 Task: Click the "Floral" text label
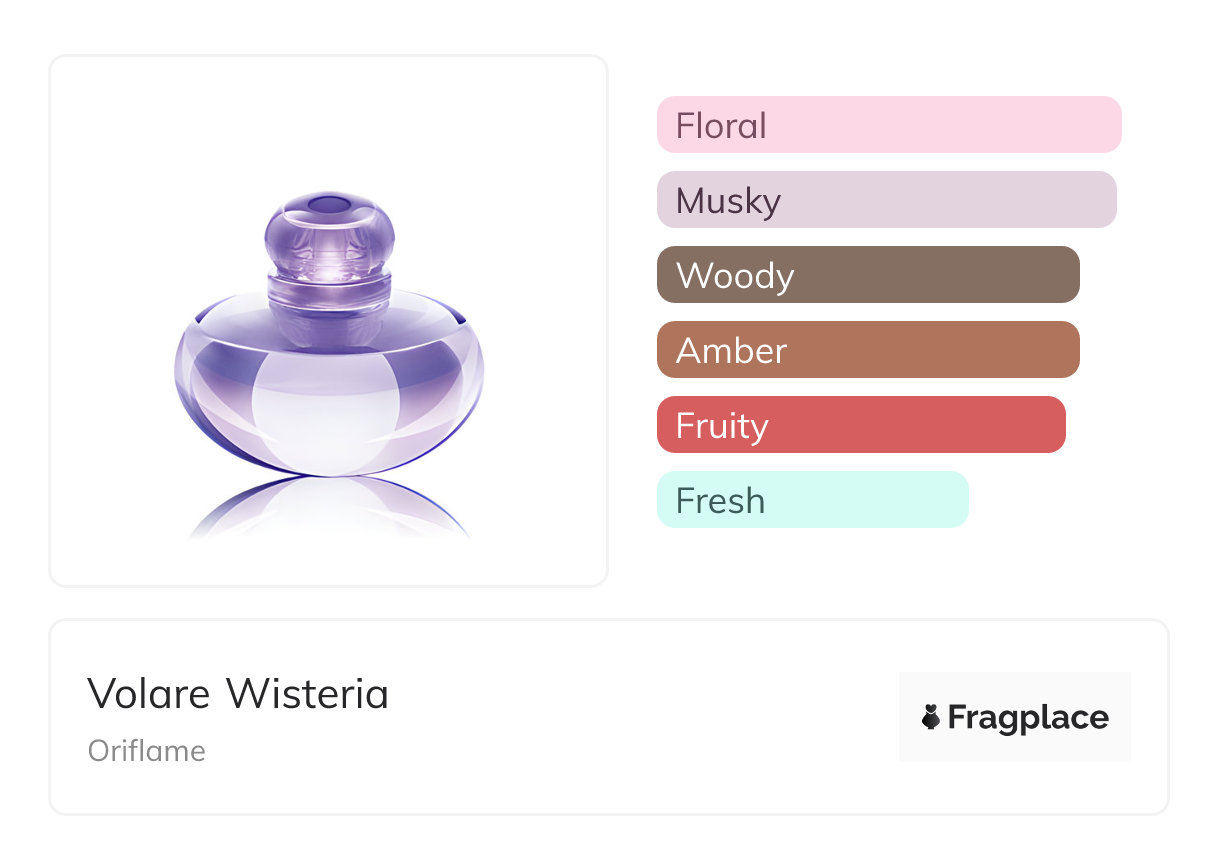coord(721,126)
